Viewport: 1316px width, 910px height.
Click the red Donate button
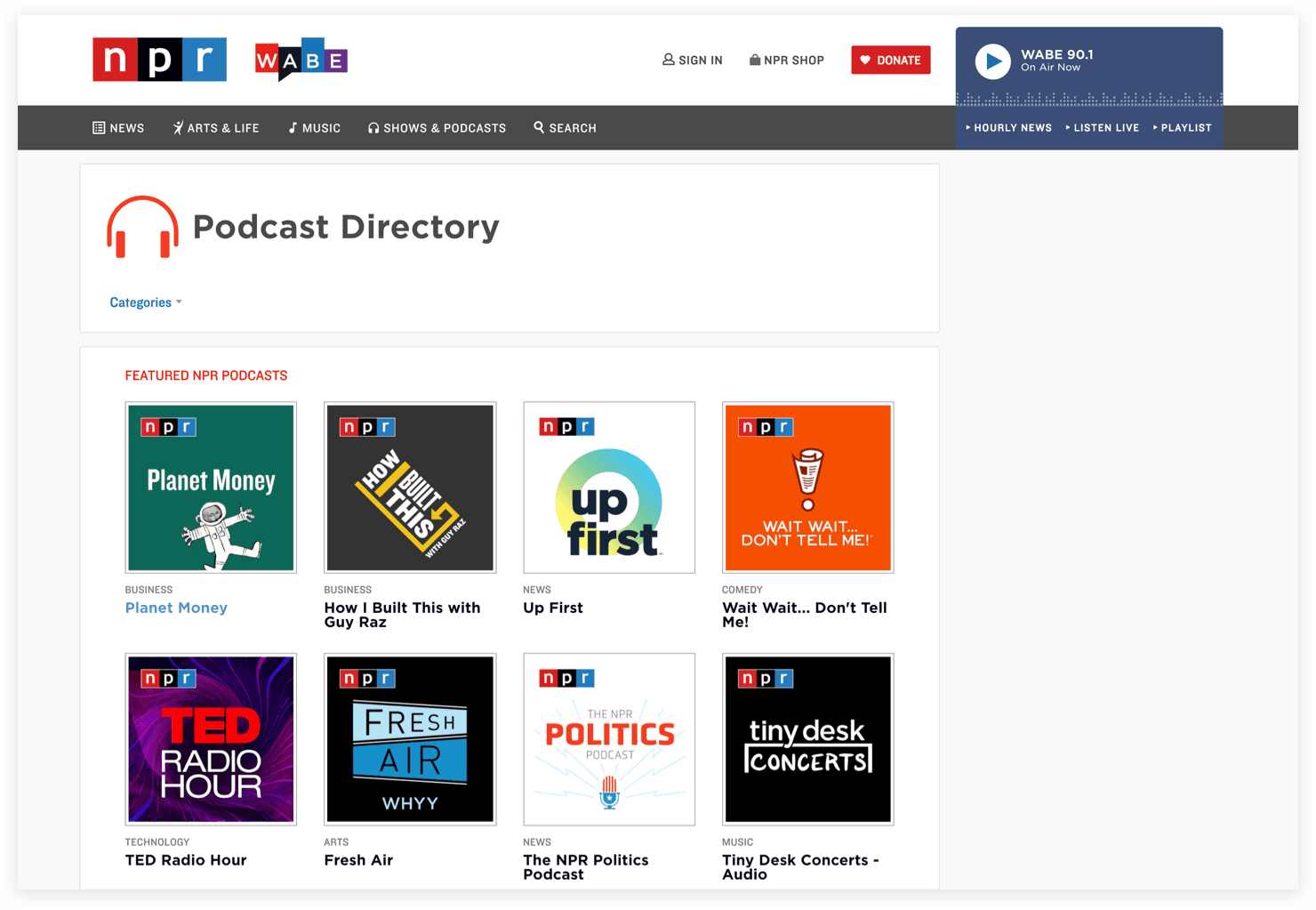point(891,60)
